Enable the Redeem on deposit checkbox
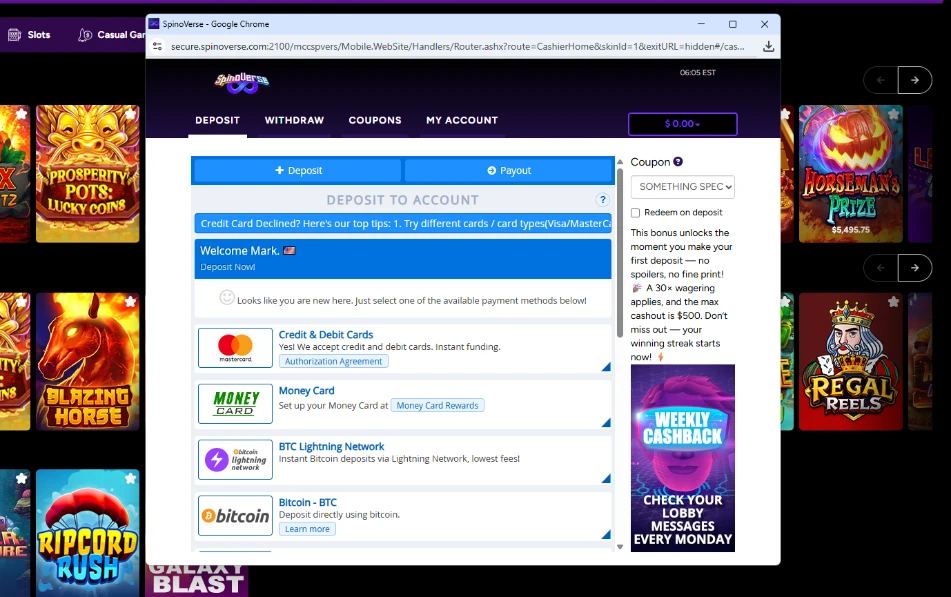The image size is (951, 597). click(636, 213)
